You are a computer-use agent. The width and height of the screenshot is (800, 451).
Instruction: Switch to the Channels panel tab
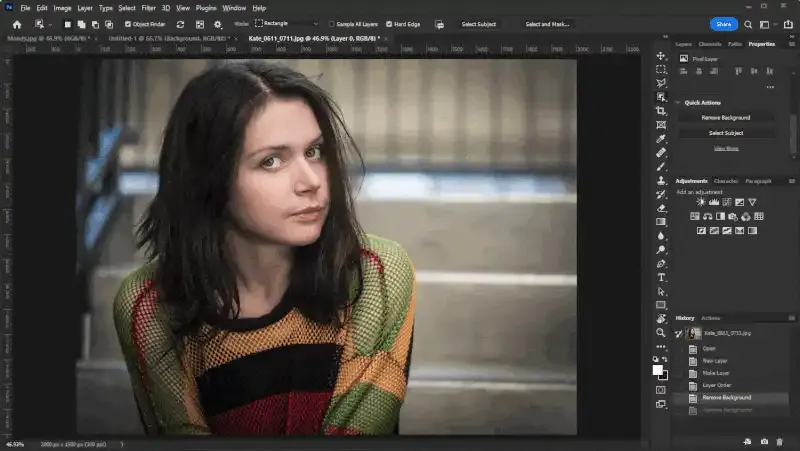pyautogui.click(x=710, y=44)
